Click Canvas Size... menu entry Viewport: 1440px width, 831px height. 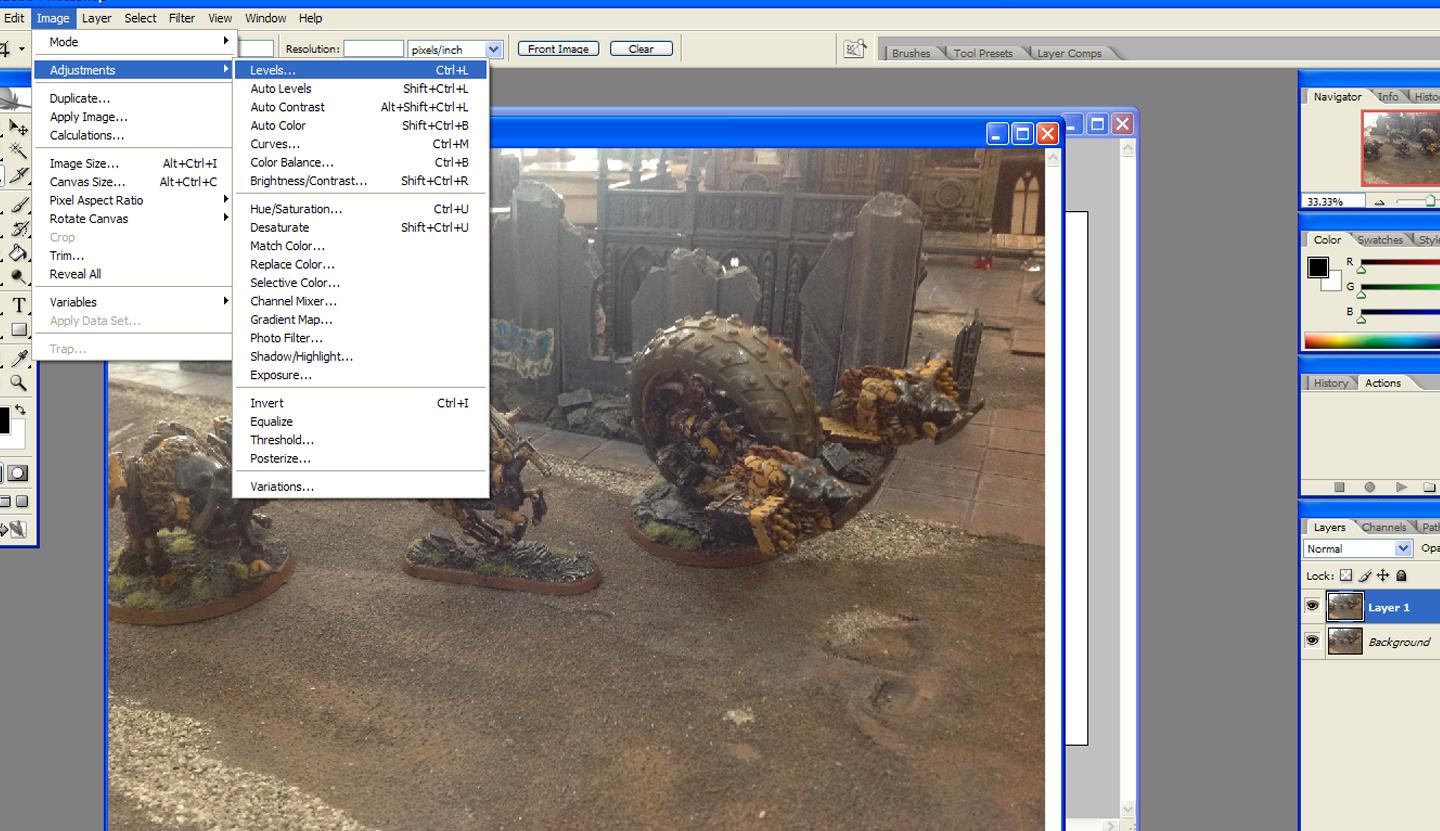point(133,182)
